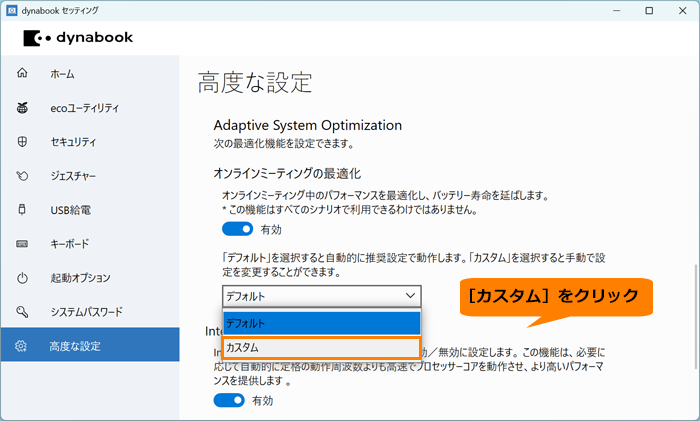This screenshot has height=421, width=700.
Task: Click the dynabook logo
Action: [79, 38]
